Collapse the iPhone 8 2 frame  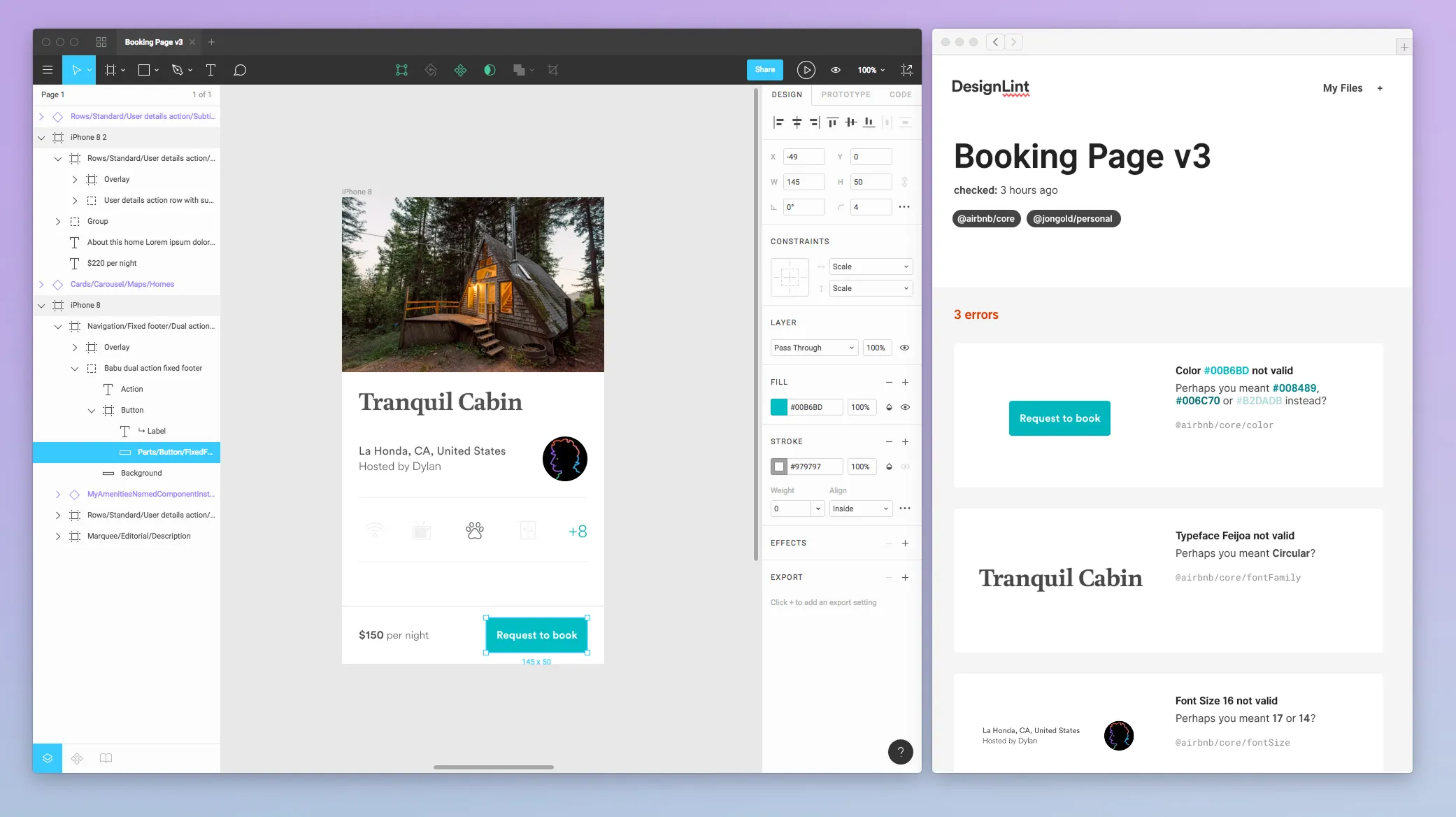[x=41, y=138]
